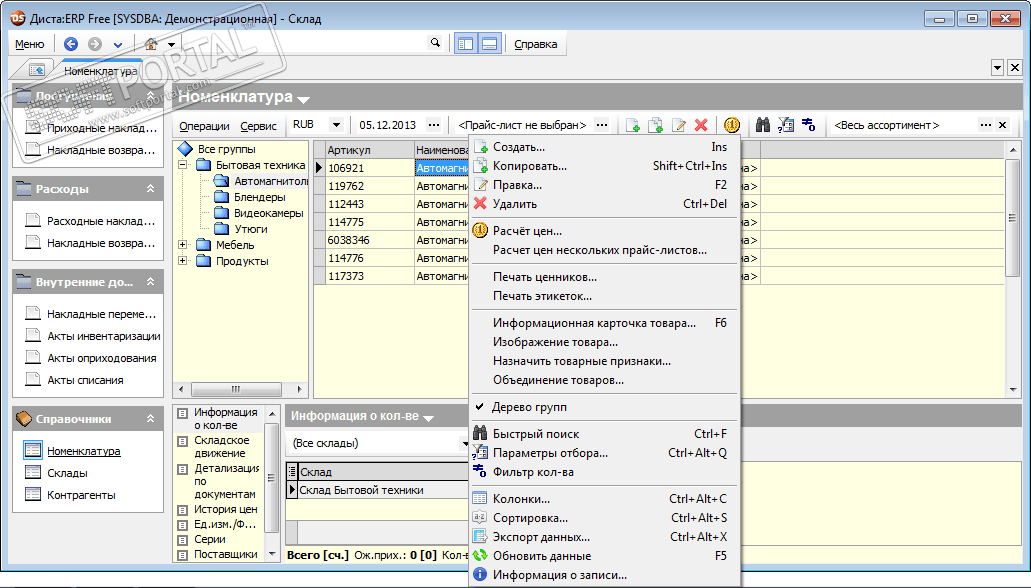Click the red Delete icon in toolbar
Screen dimensions: 1031x588
(x=701, y=125)
